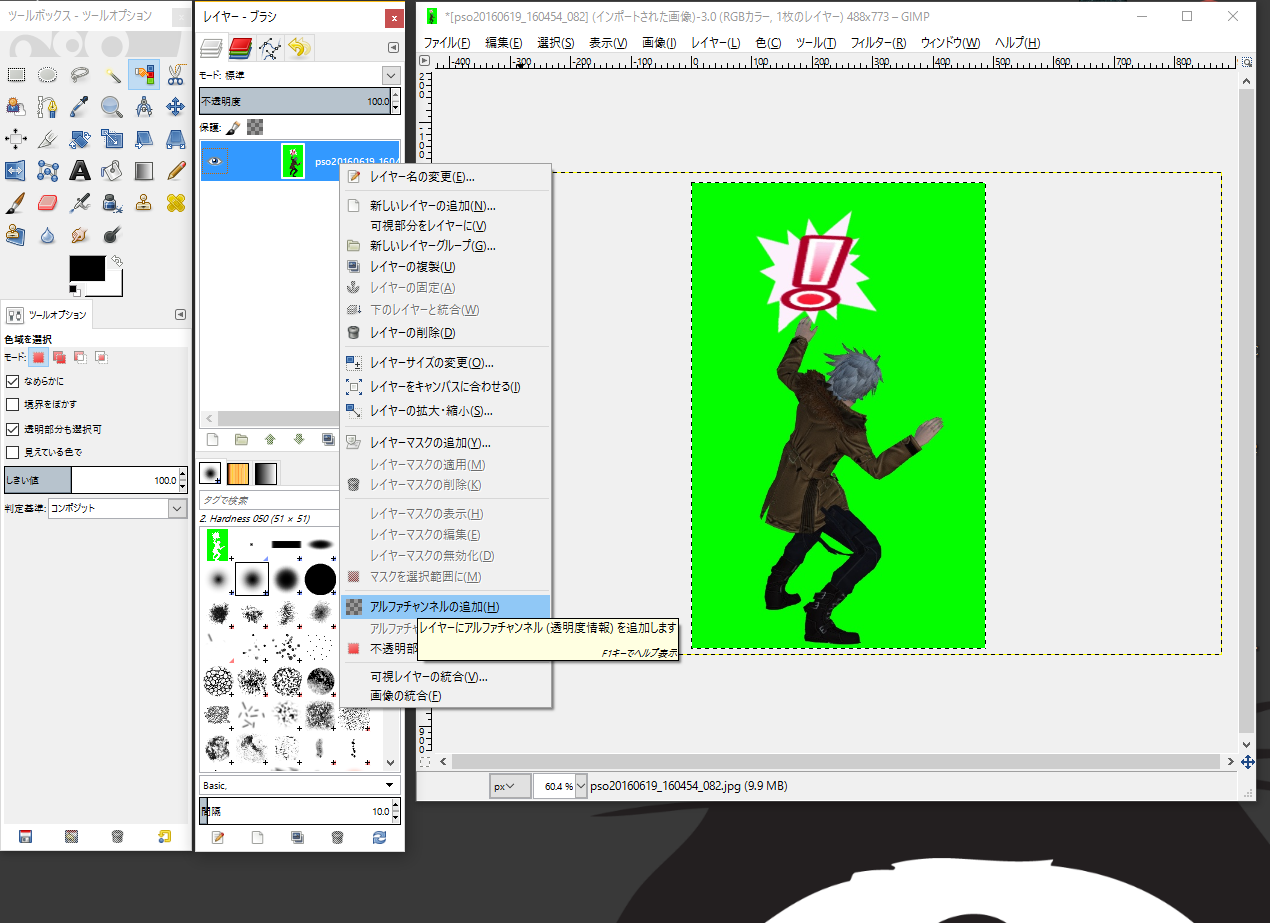Viewport: 1270px width, 923px height.
Task: Click the black foreground color swatch
Action: (x=87, y=268)
